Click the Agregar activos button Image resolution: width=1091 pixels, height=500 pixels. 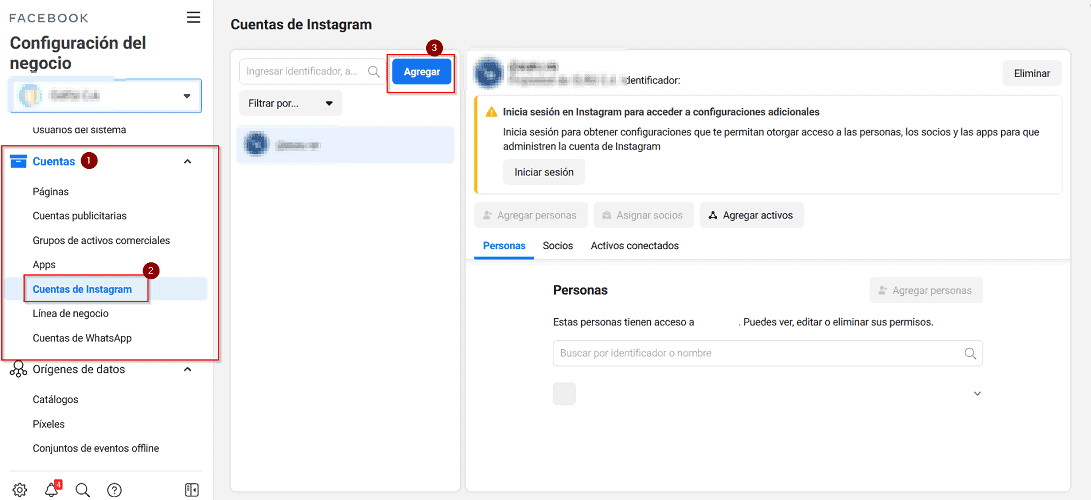[751, 216]
